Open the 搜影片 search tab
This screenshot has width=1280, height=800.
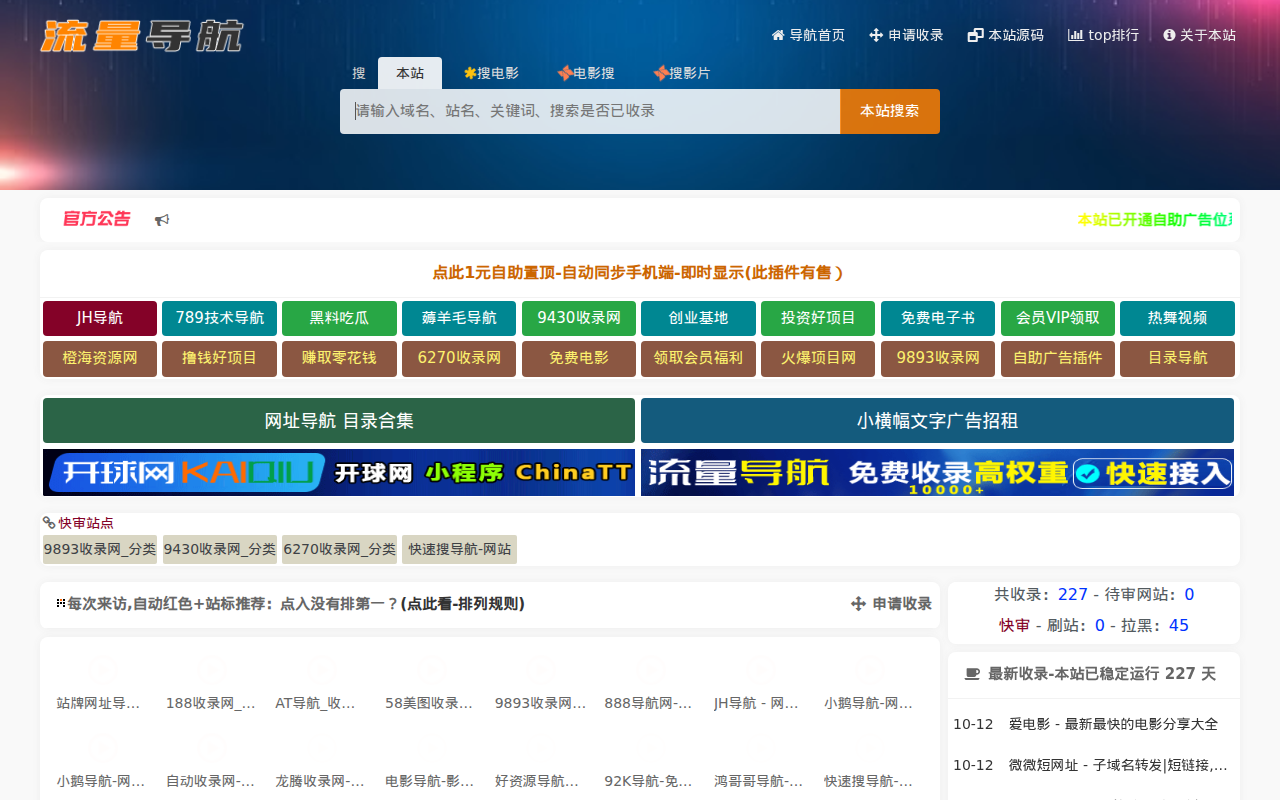682,73
